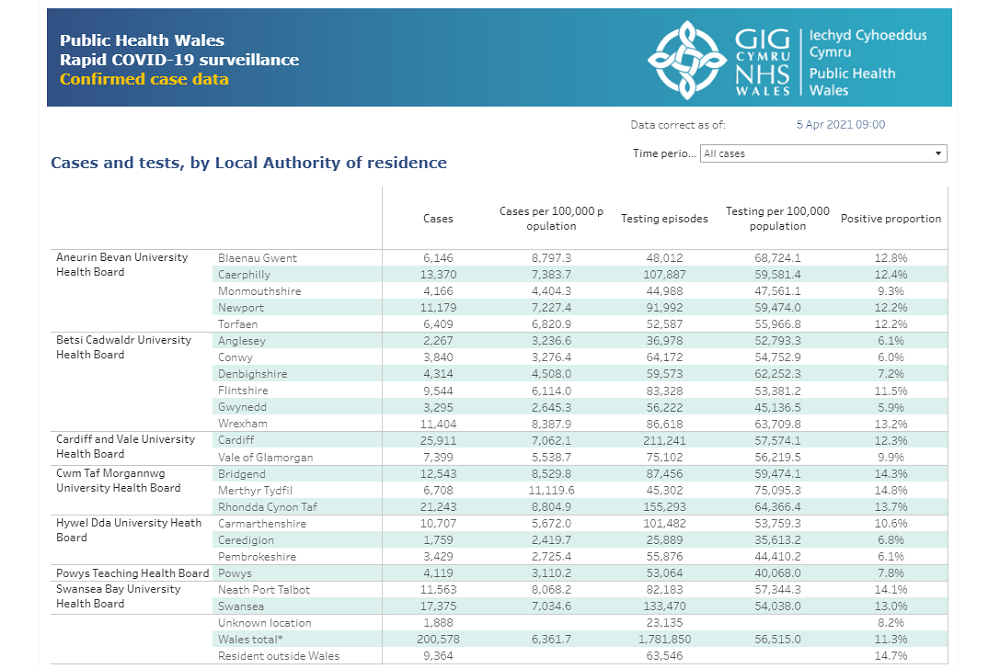Click the Blaenau Gwent row name
The height and width of the screenshot is (666, 1000).
click(258, 258)
